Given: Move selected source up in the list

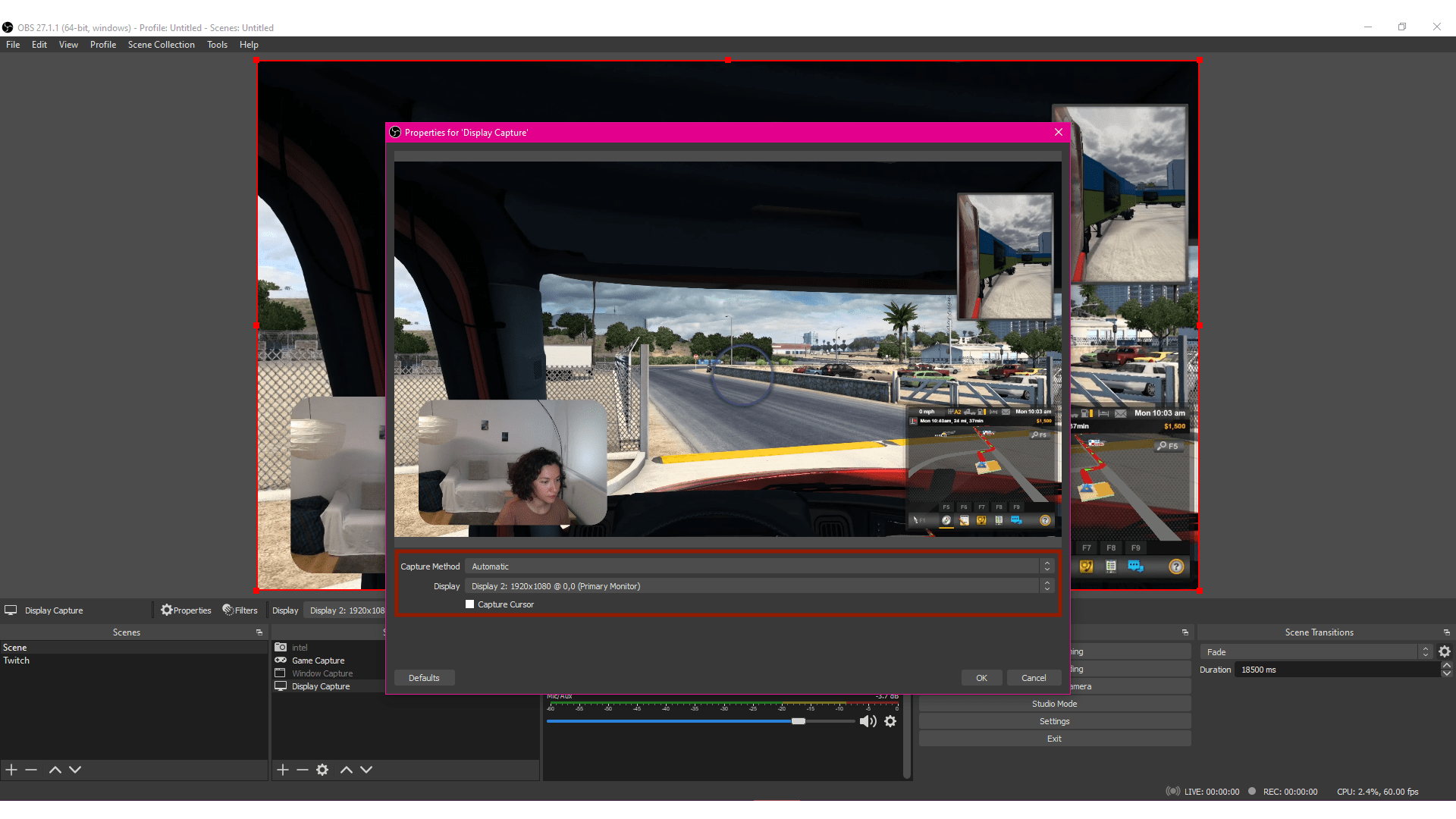Looking at the screenshot, I should pos(346,769).
